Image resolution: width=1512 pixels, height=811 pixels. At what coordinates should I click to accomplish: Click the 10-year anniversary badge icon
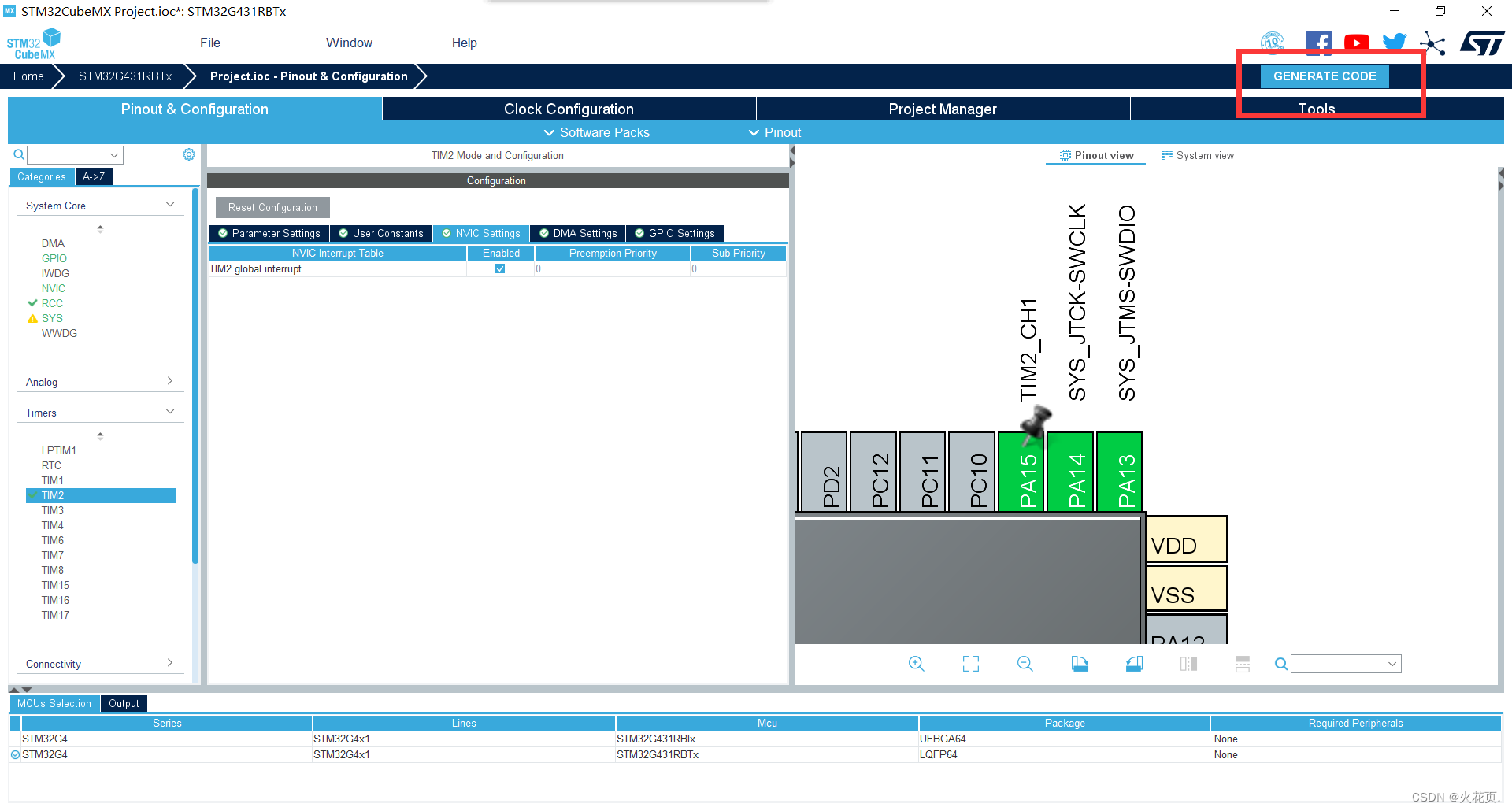[x=1273, y=42]
